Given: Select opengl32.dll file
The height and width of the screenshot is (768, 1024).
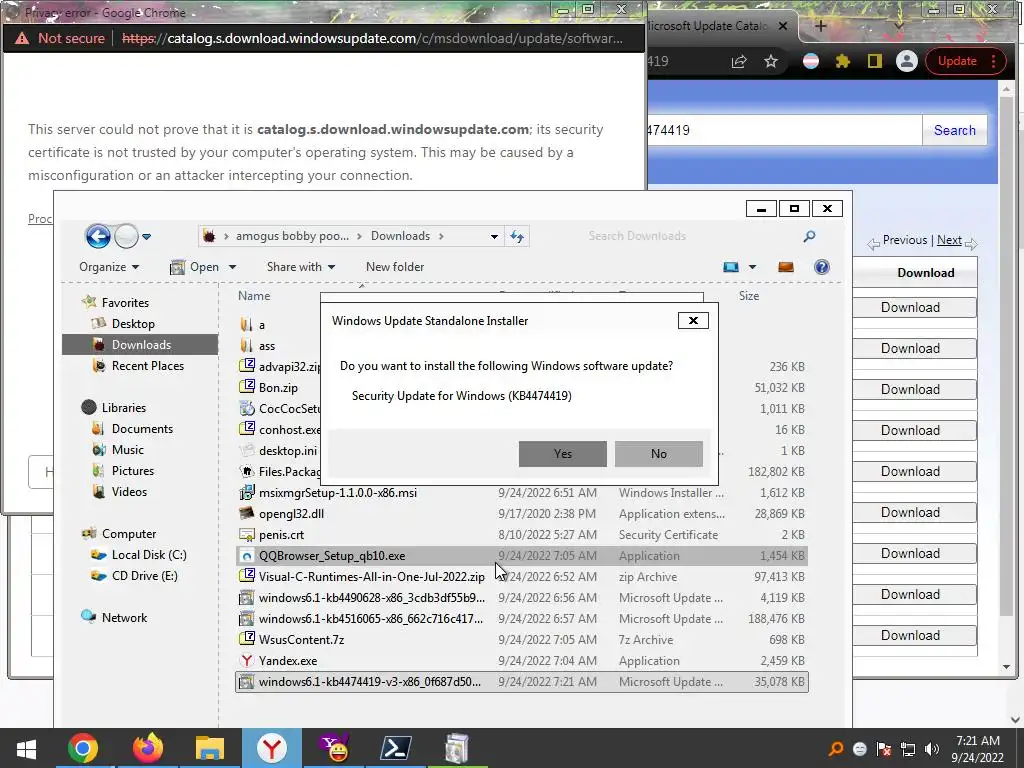Looking at the screenshot, I should coord(291,514).
